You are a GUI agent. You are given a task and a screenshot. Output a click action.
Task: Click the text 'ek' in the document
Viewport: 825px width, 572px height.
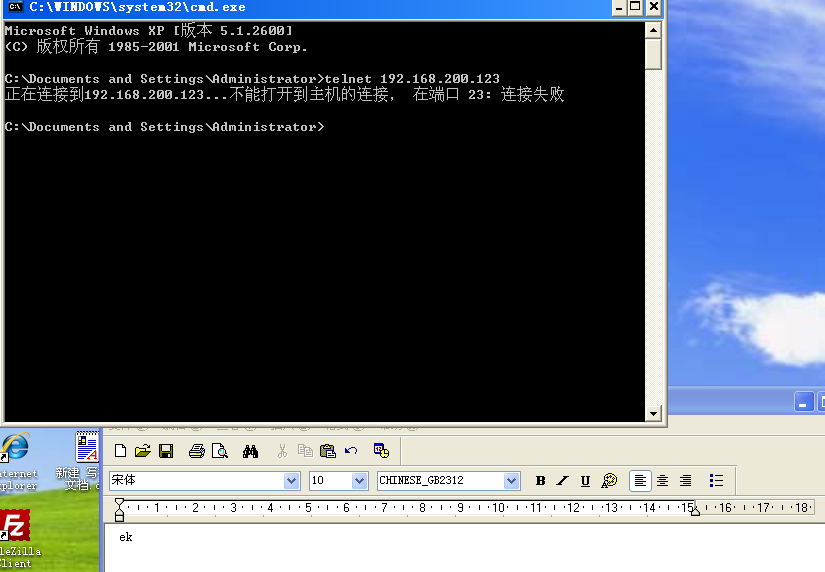pos(126,537)
